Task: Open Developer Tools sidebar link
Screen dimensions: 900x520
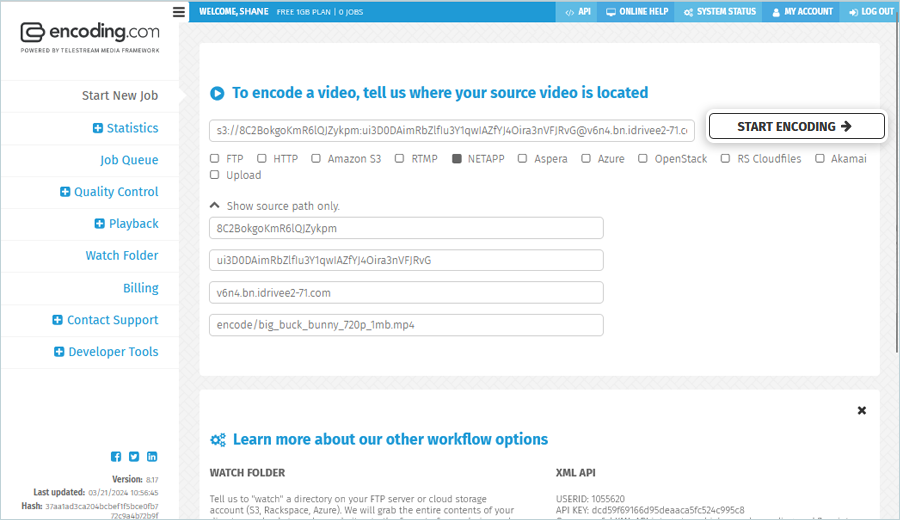Action: (113, 352)
